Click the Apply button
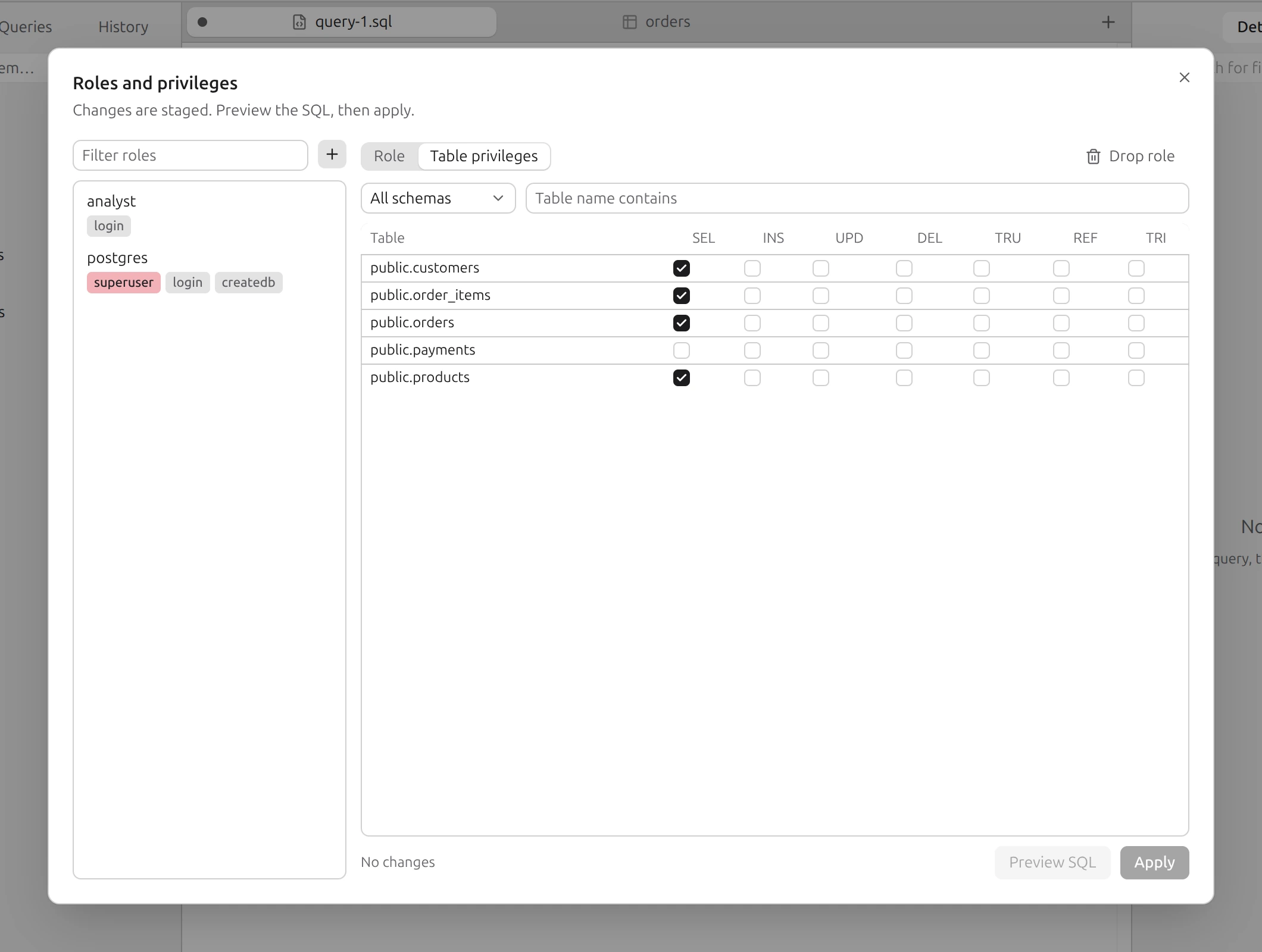The width and height of the screenshot is (1262, 952). point(1154,862)
